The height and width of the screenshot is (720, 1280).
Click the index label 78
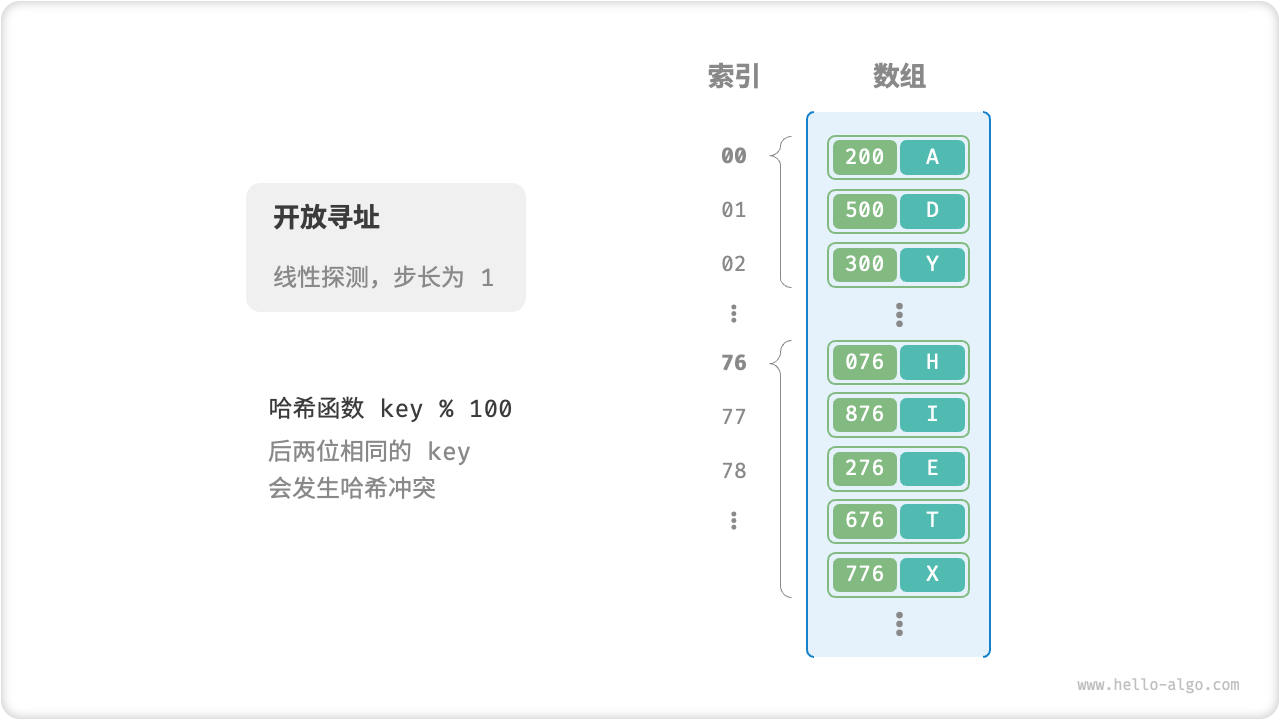point(734,471)
